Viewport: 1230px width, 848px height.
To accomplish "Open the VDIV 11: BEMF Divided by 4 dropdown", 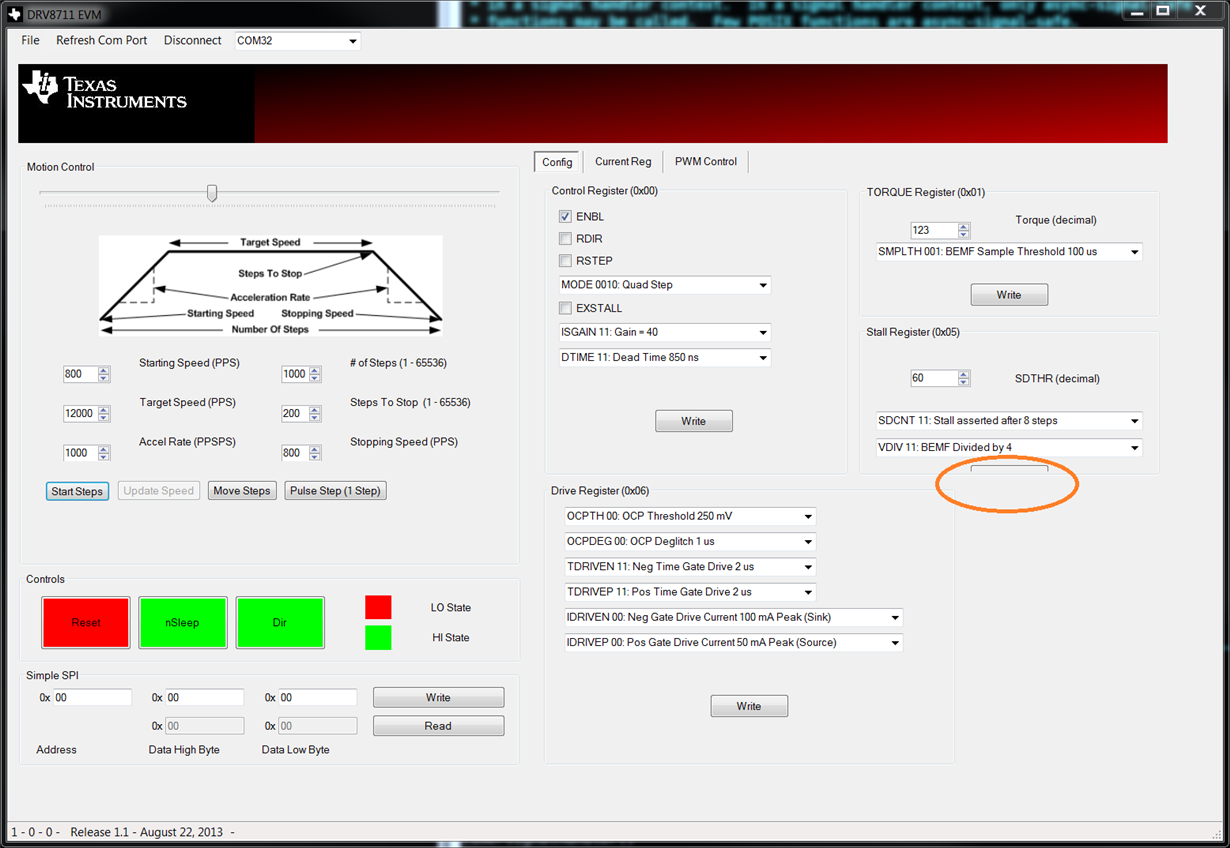I will coord(1009,447).
